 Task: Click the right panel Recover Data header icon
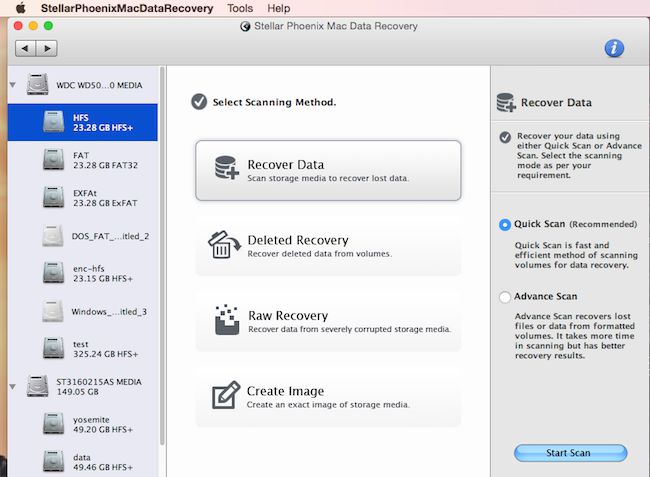pos(506,102)
